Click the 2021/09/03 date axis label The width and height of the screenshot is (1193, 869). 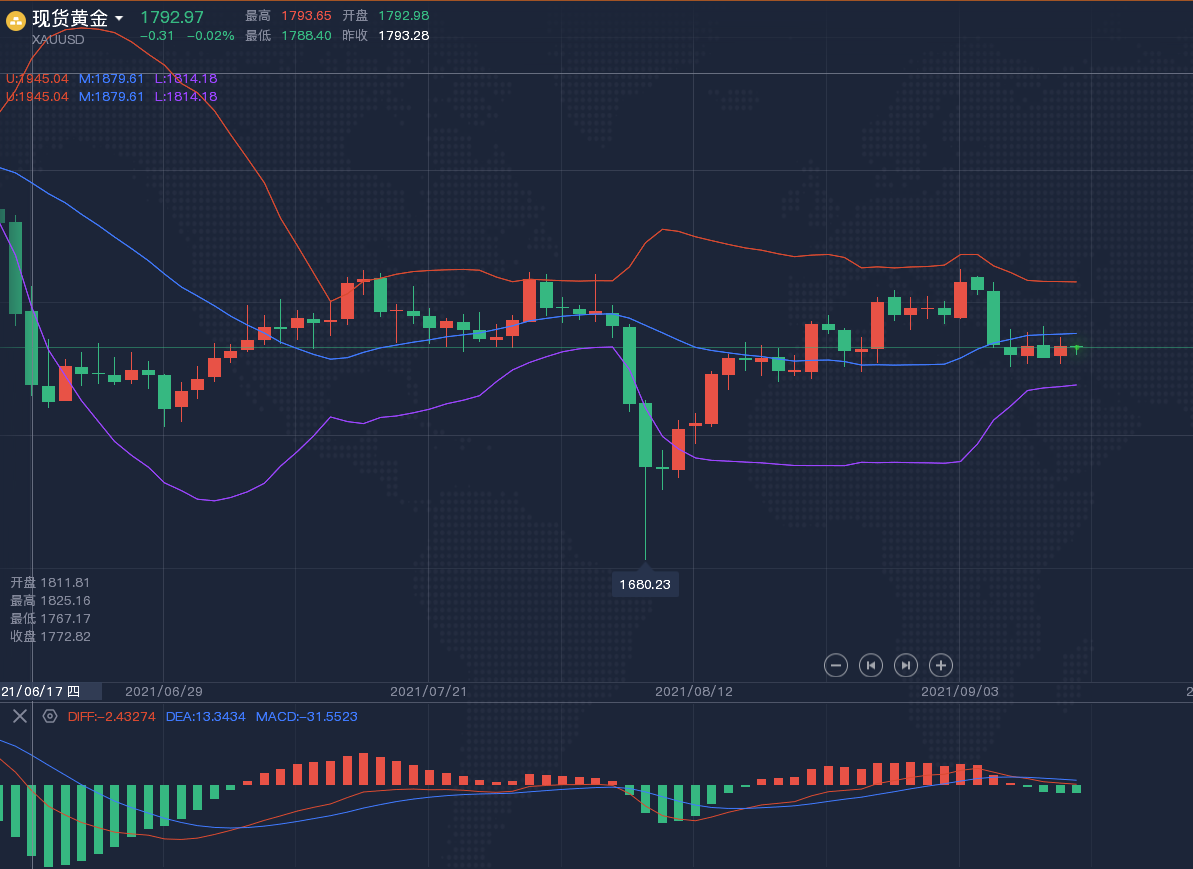pos(959,691)
